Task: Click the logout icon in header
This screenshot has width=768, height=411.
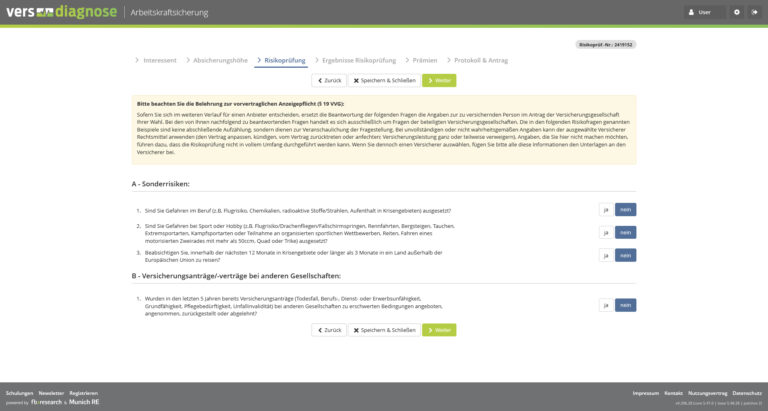Action: (755, 12)
